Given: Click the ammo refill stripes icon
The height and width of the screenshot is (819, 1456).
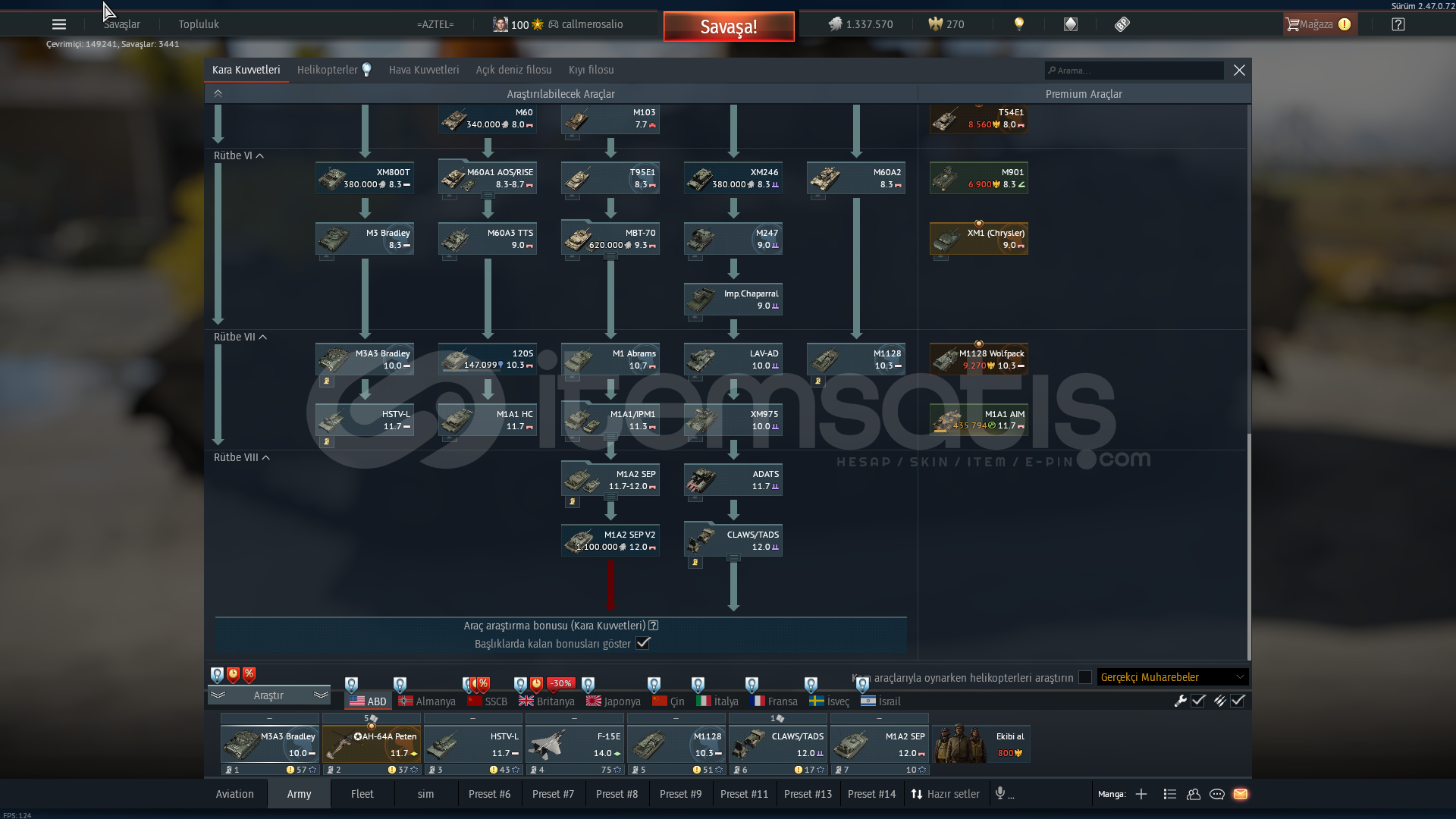Looking at the screenshot, I should [x=1219, y=701].
